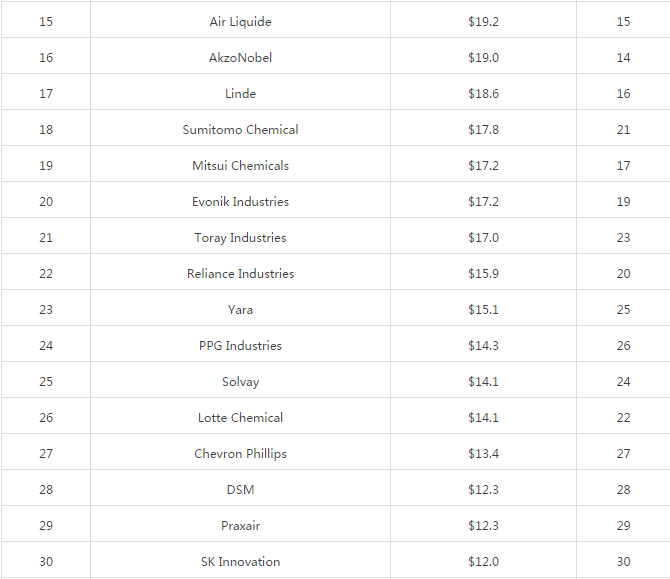Select SK Innovation in the table
Screen dimensions: 670x579
tap(240, 562)
